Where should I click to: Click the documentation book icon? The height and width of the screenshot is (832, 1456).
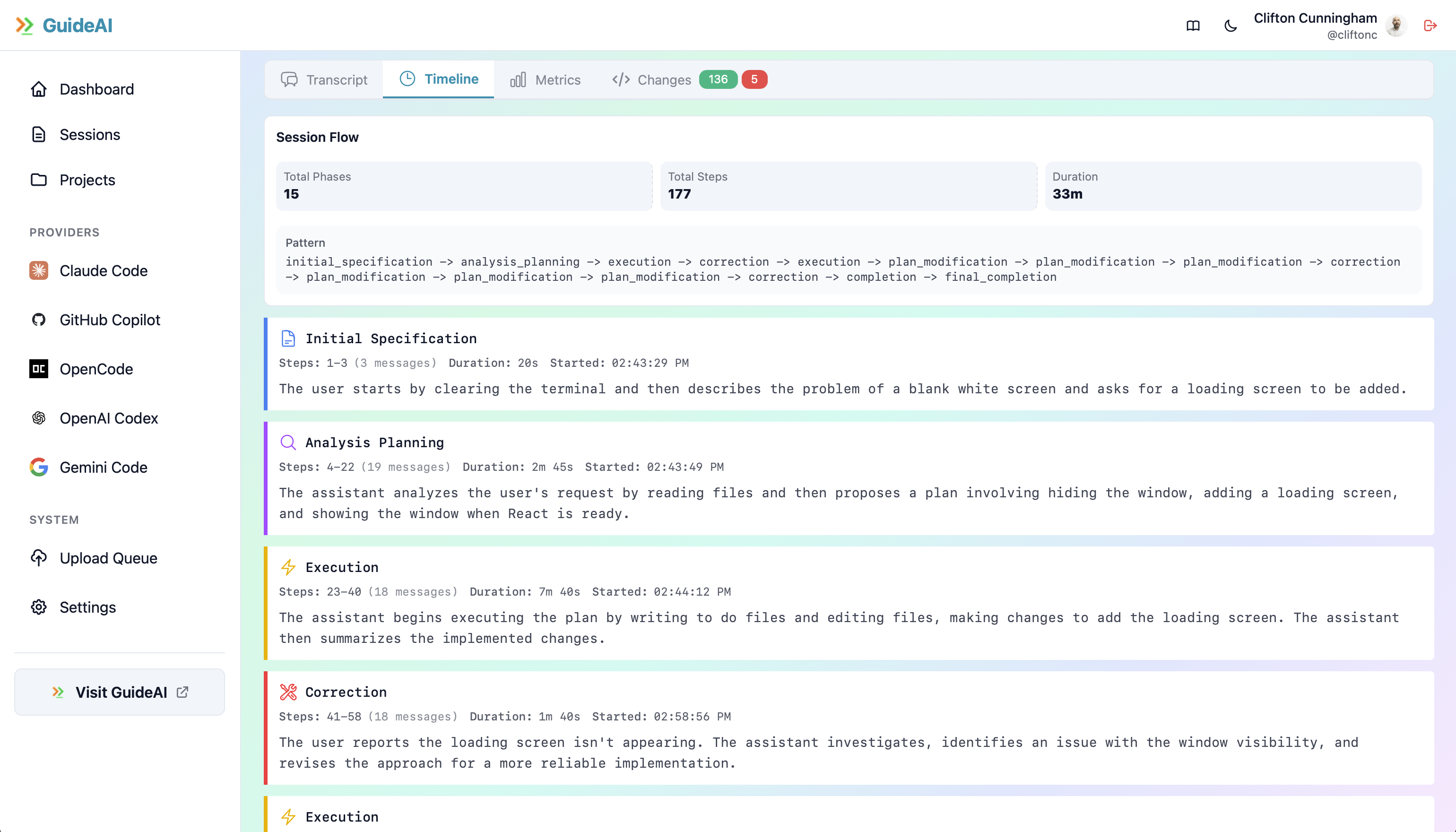(1193, 26)
